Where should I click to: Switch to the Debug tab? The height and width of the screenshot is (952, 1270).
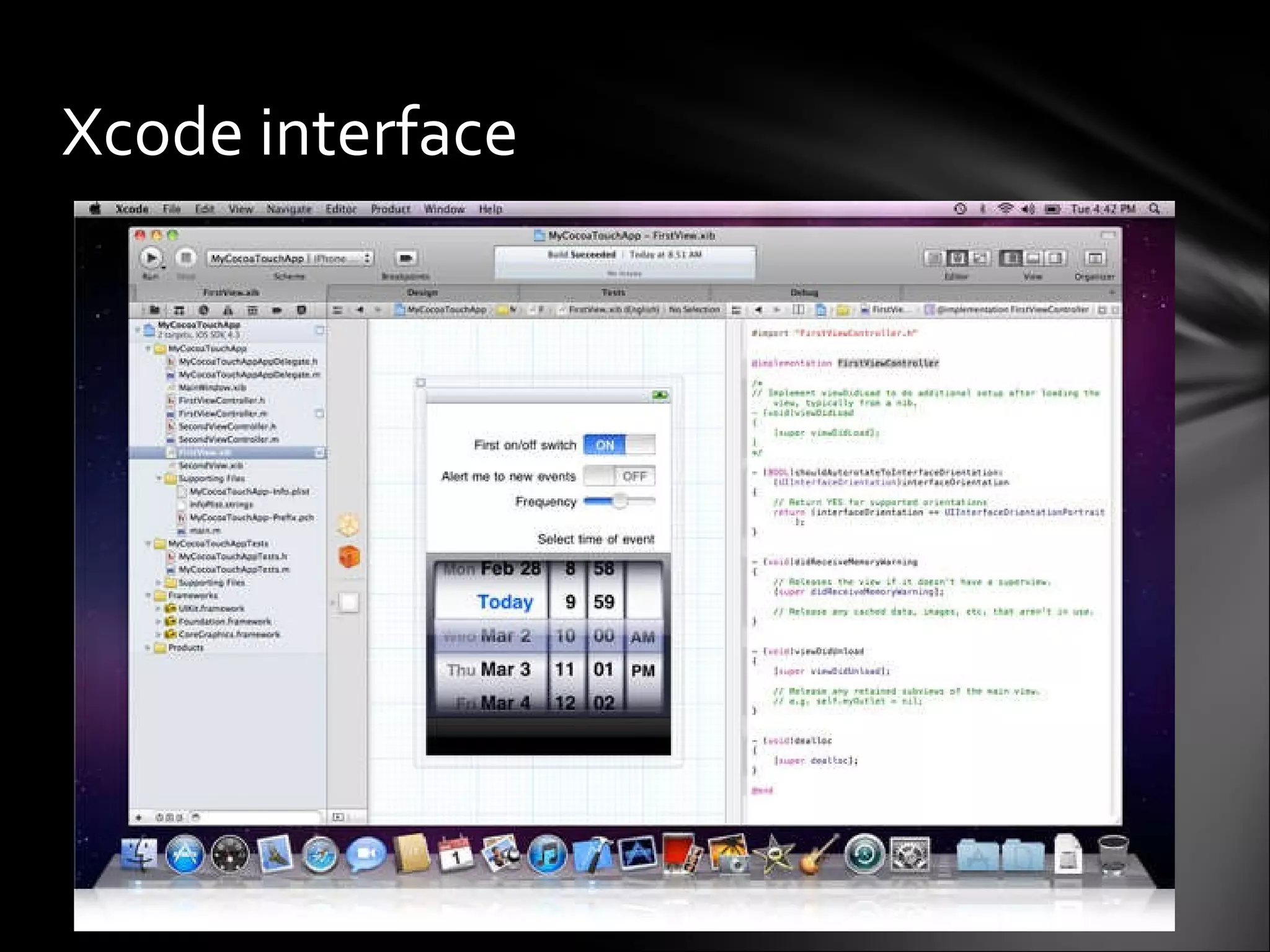pos(804,292)
